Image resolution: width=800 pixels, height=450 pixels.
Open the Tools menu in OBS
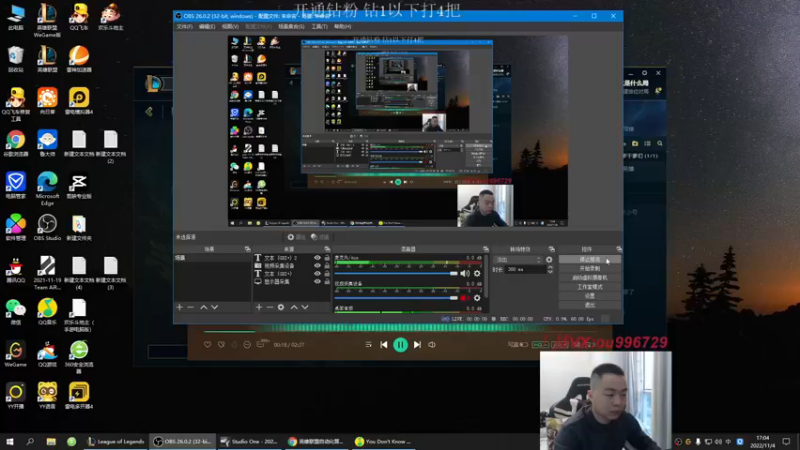[x=319, y=27]
